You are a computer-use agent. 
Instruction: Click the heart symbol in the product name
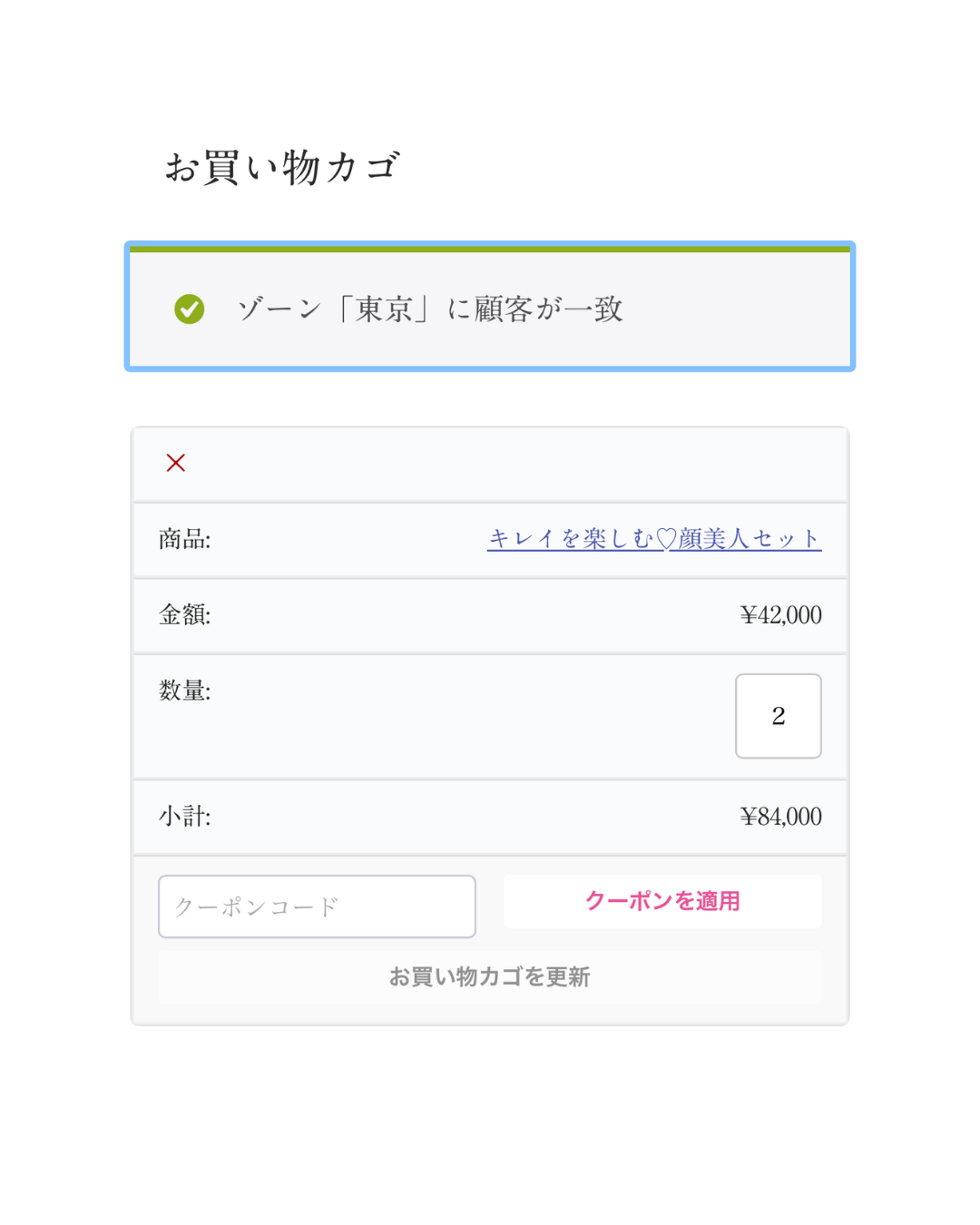pyautogui.click(x=666, y=539)
